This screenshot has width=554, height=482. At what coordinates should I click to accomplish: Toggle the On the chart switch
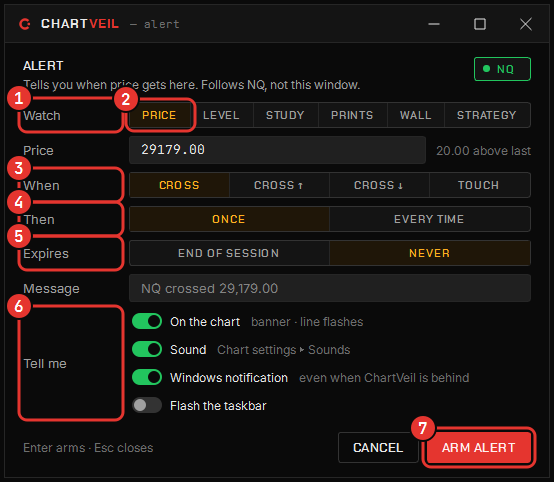pyautogui.click(x=147, y=322)
